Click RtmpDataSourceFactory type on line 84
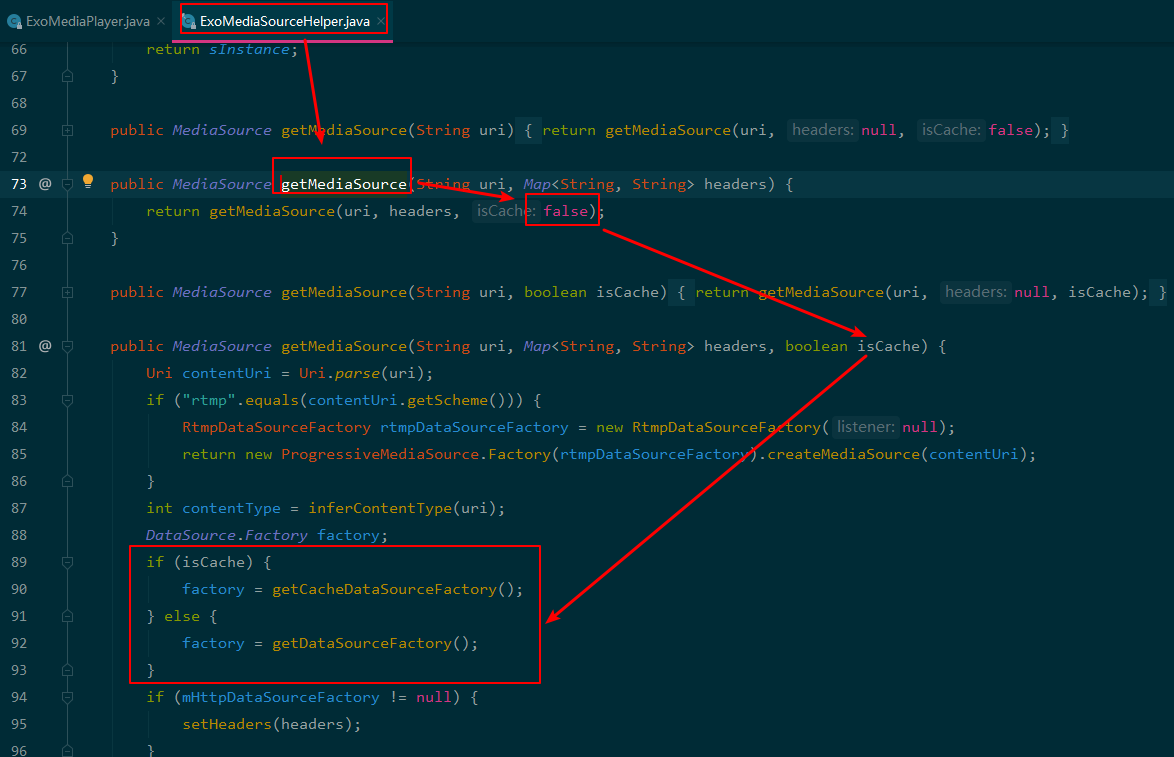Image resolution: width=1174 pixels, height=757 pixels. tap(276, 427)
